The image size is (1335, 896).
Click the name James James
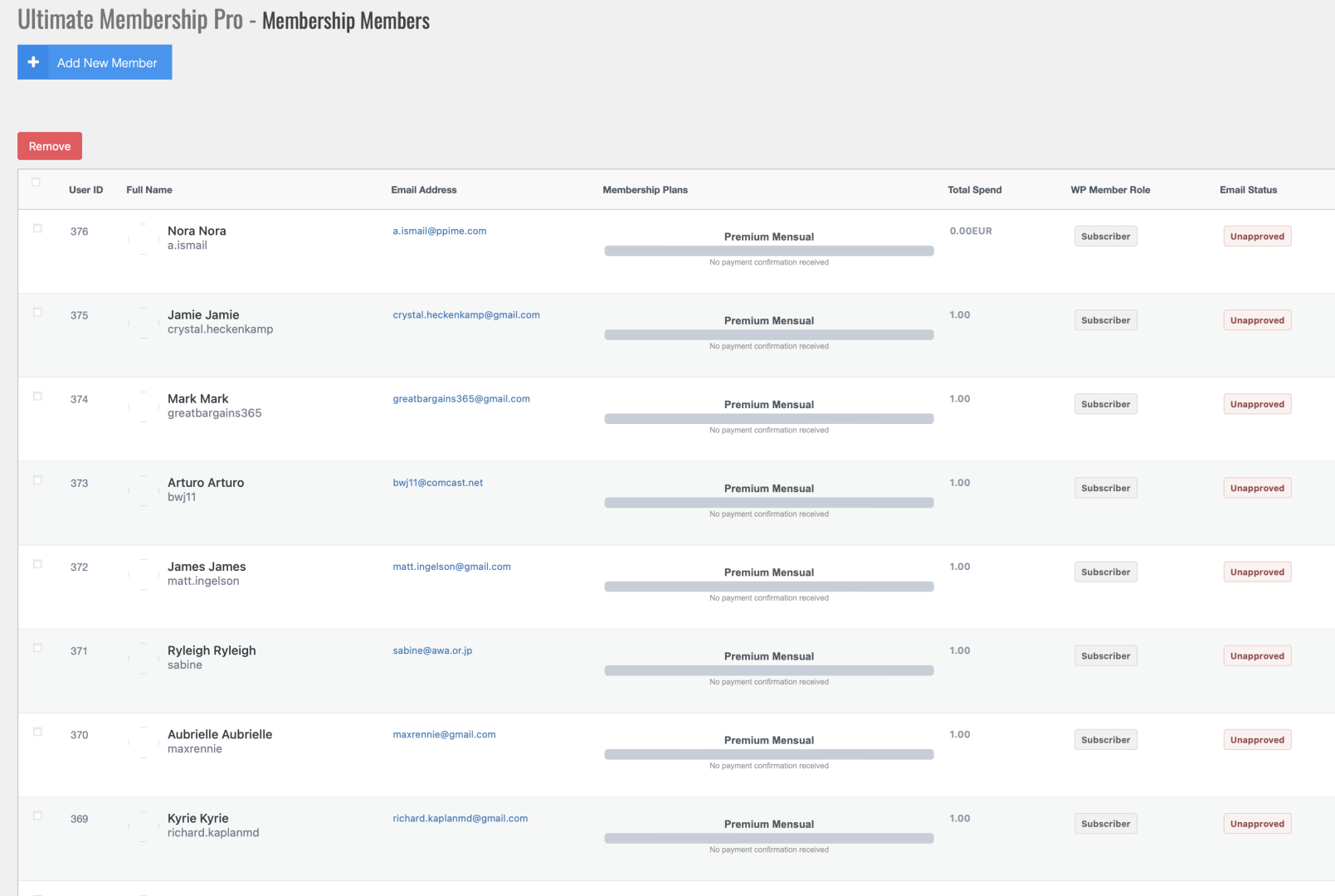(x=207, y=567)
